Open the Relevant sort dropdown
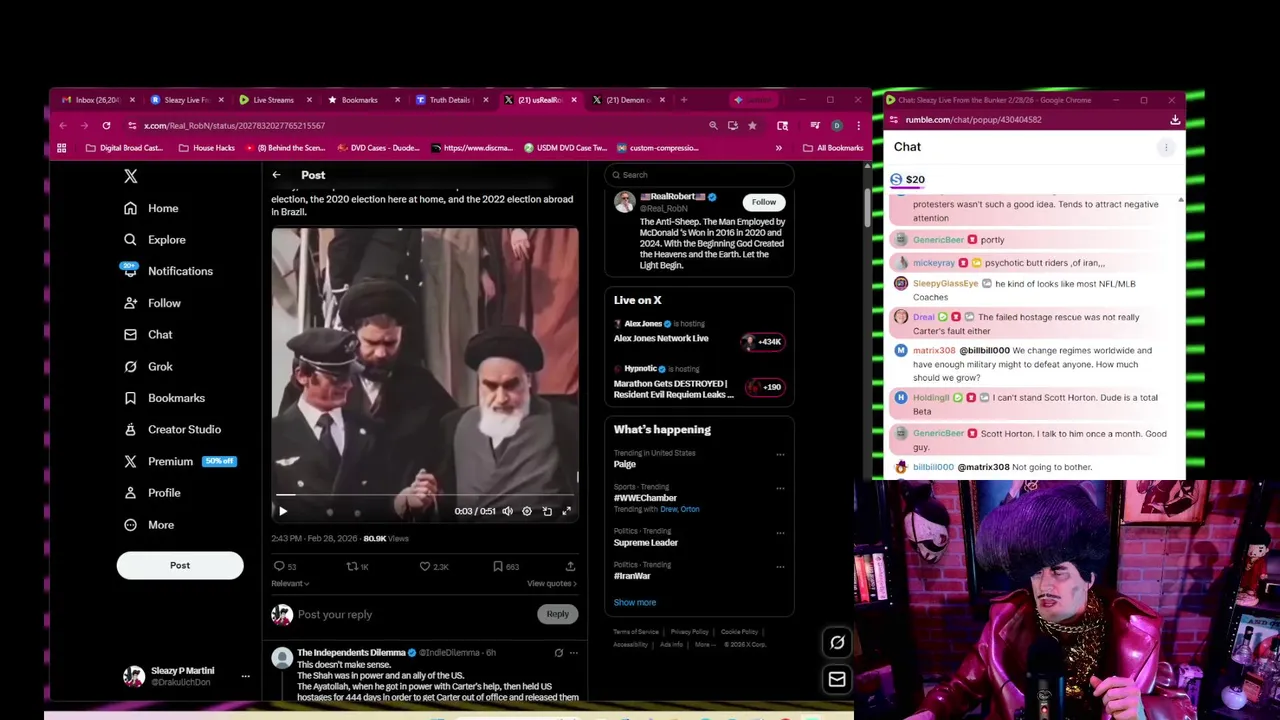 click(290, 584)
